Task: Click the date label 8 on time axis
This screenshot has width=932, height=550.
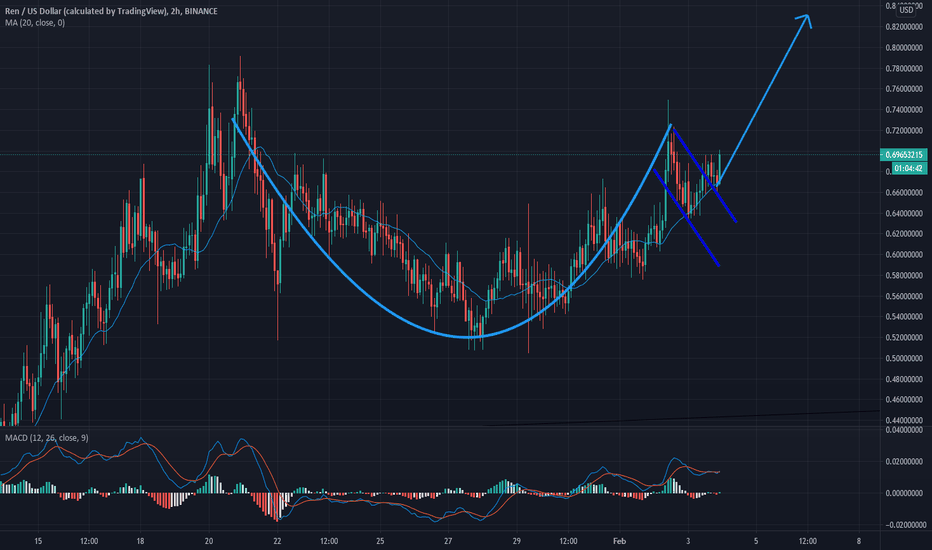Action: [859, 541]
